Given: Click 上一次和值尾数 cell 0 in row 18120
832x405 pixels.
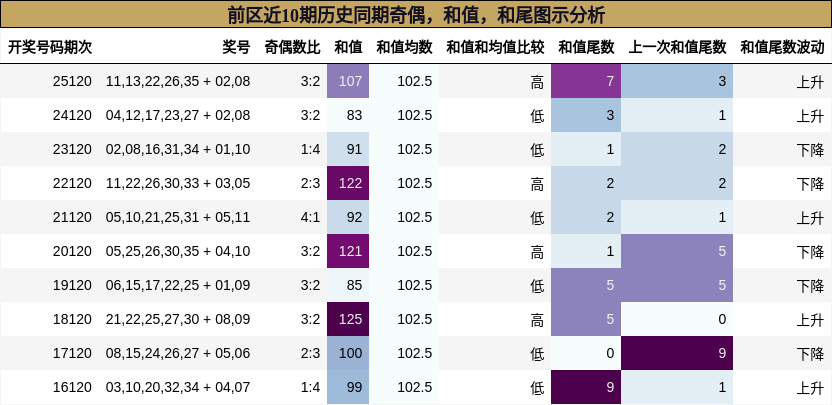Looking at the screenshot, I should (x=677, y=319).
